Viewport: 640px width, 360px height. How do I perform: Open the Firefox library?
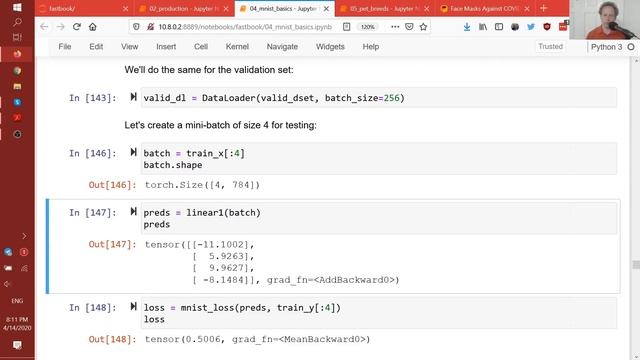(x=483, y=27)
